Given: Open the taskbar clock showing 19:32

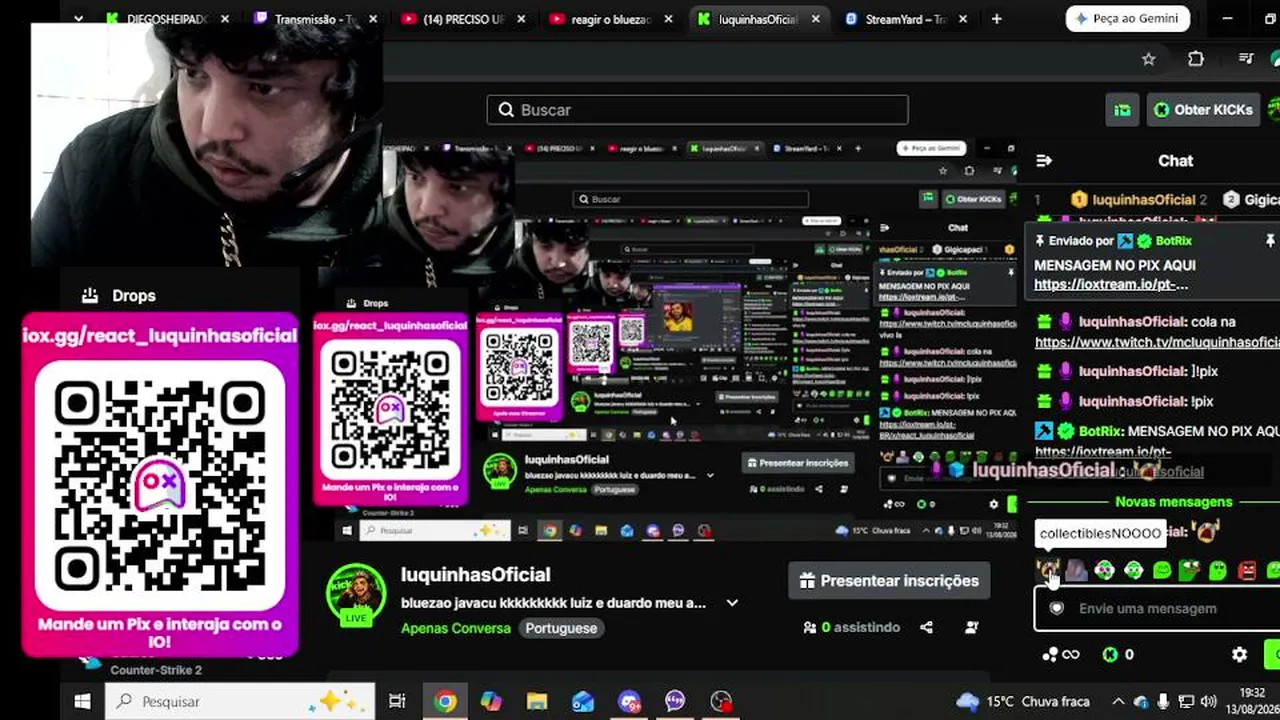Looking at the screenshot, I should click(x=1251, y=701).
